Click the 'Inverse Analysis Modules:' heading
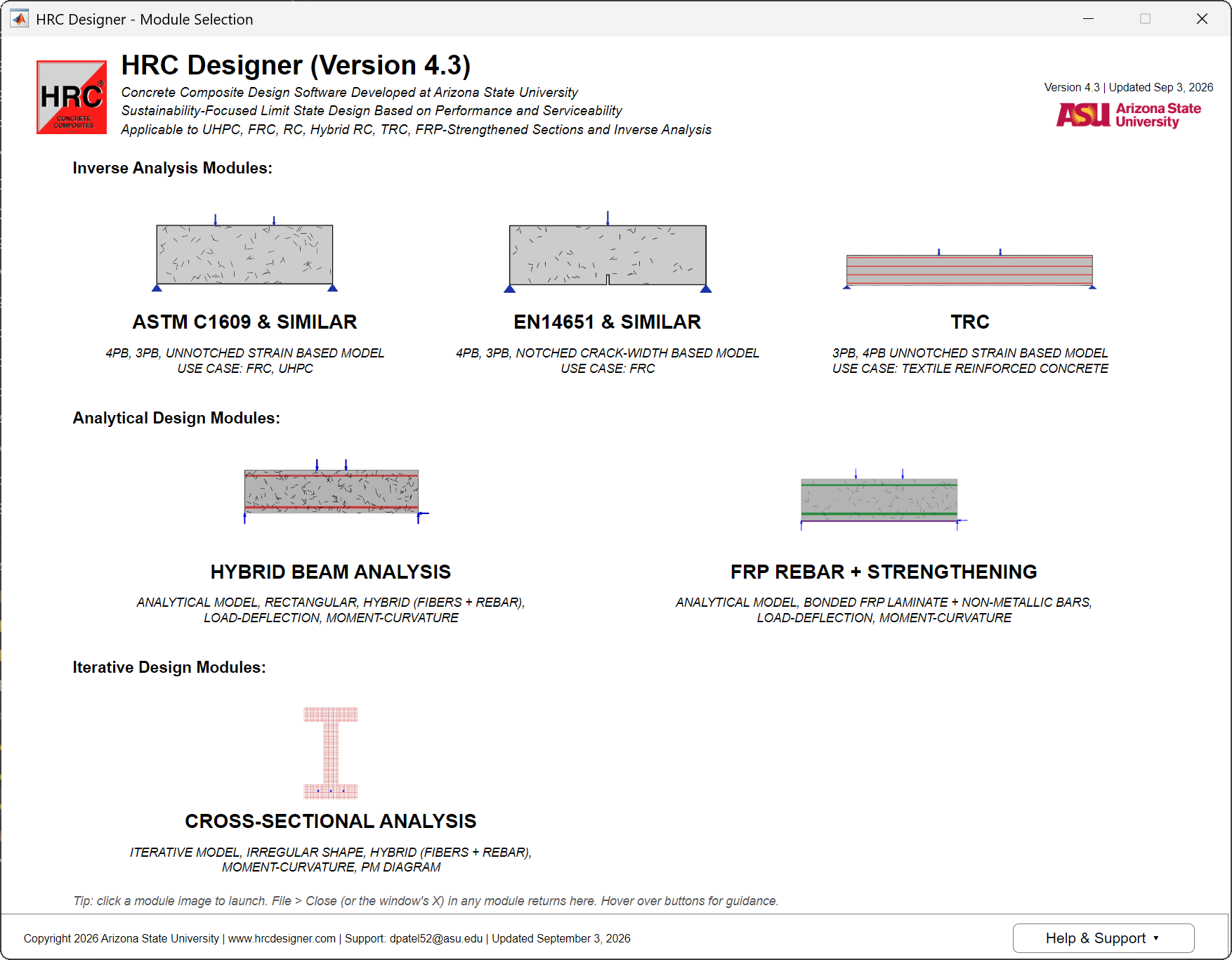The height and width of the screenshot is (960, 1232). pos(172,168)
